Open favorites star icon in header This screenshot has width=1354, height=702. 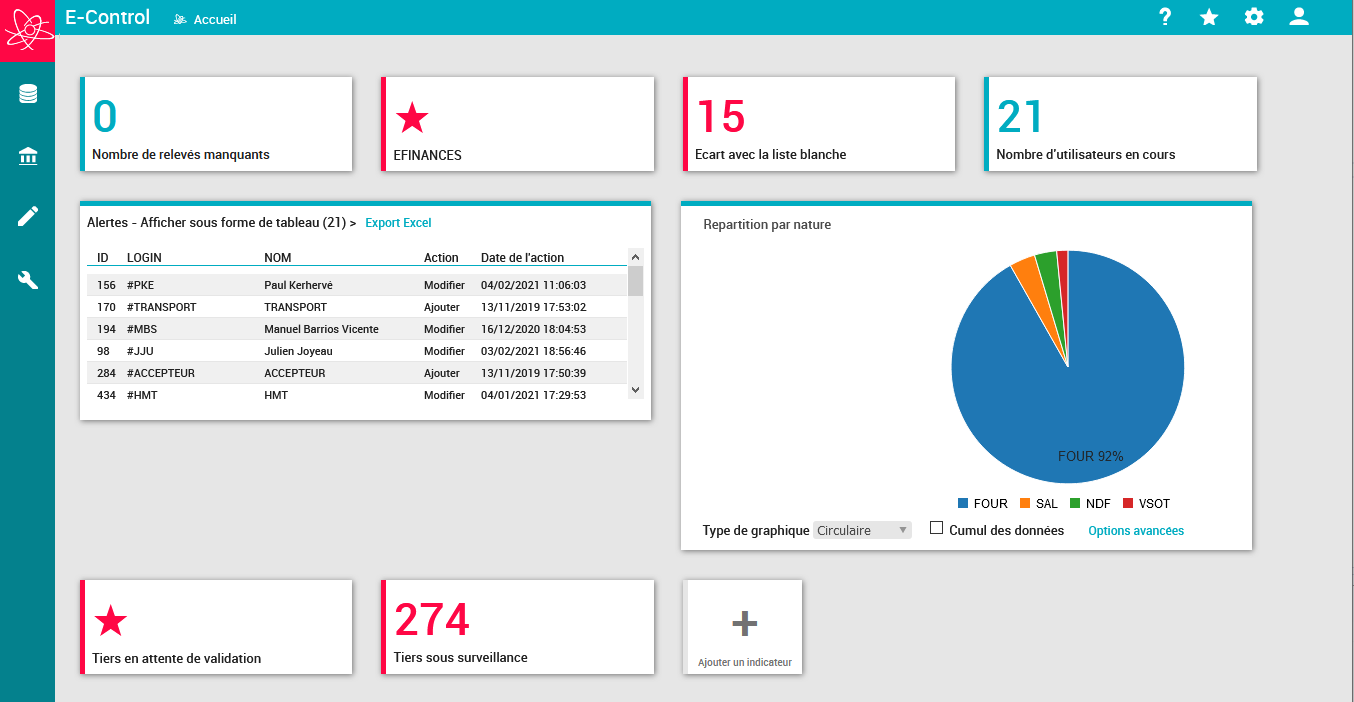point(1209,17)
